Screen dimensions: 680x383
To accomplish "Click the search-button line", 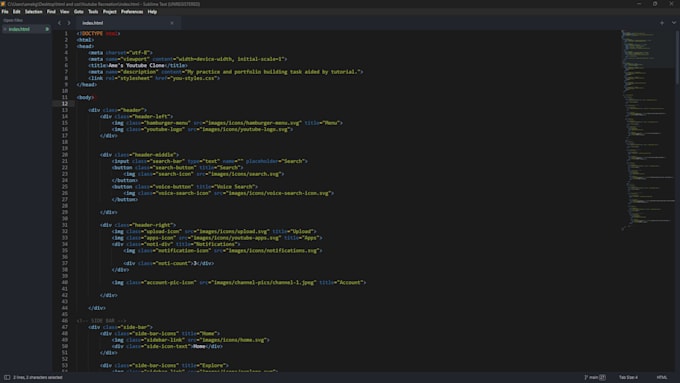I will 177,167.
